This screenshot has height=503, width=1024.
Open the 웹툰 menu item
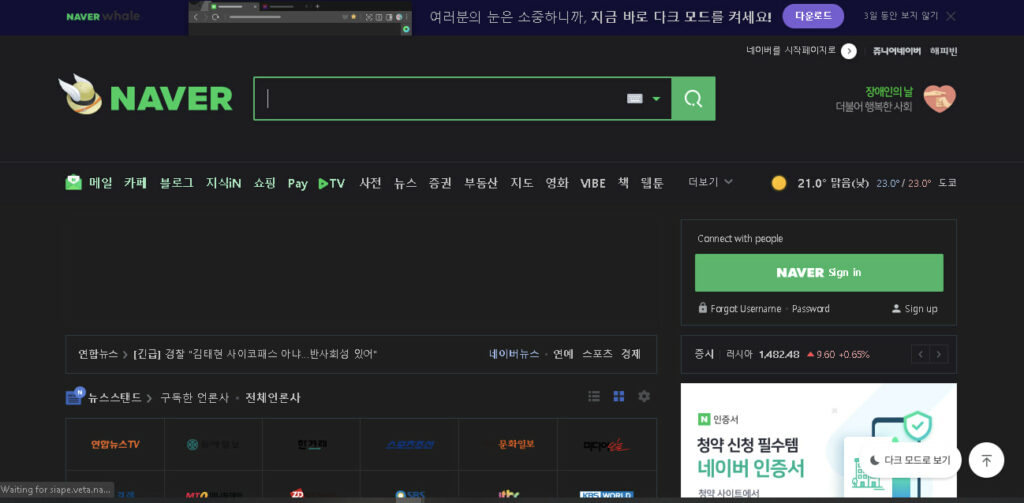click(652, 183)
